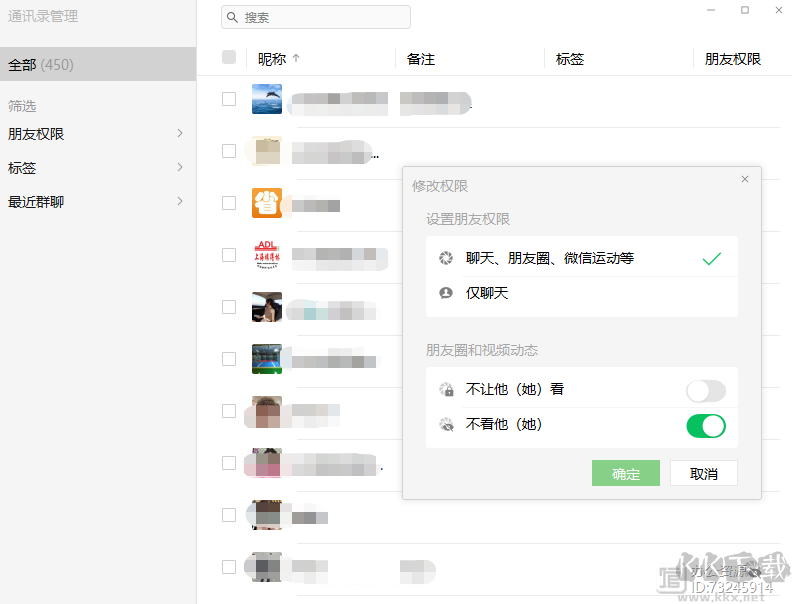Close the 修改权限 dialog with X

745,179
